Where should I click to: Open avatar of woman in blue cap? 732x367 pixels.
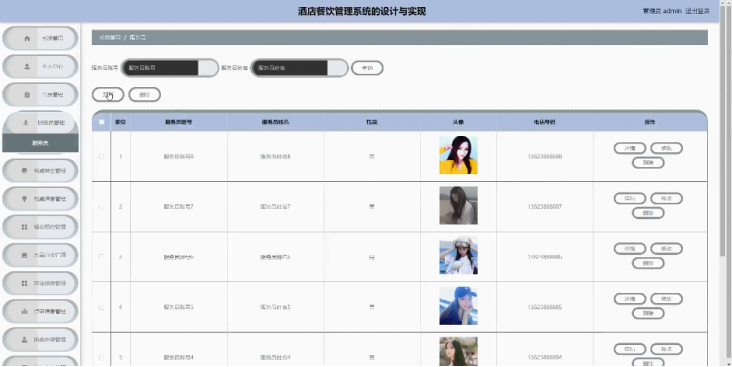[458, 306]
